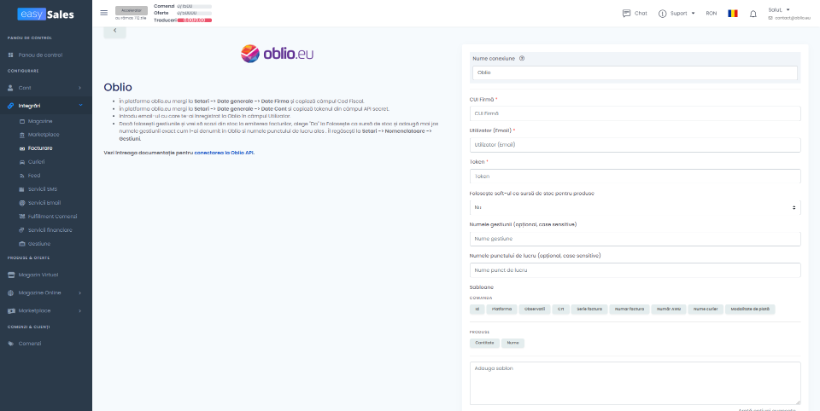The width and height of the screenshot is (820, 411).
Task: Insert the Platforma template tag
Action: pos(502,310)
